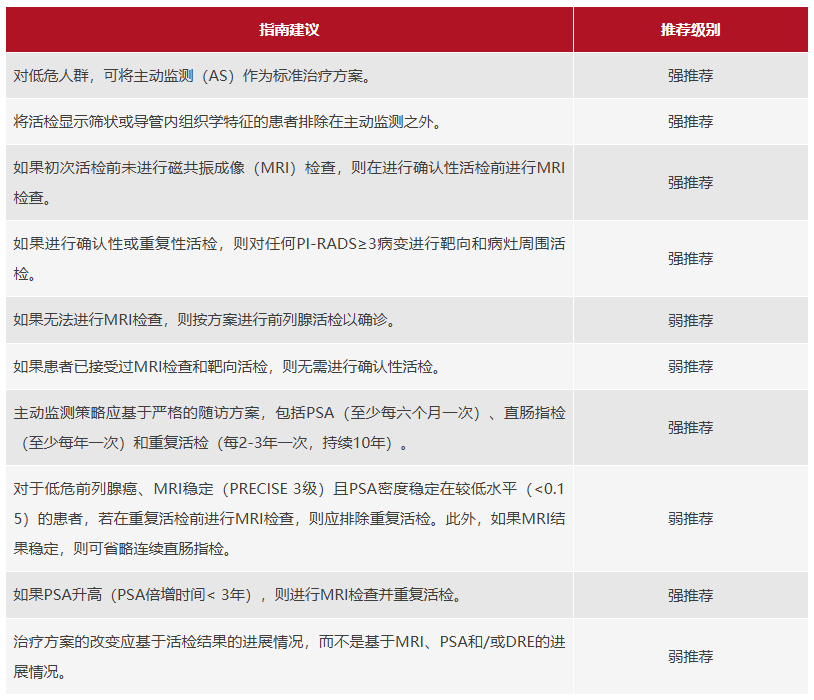
Task: Click 强推荐 in the 对低危人群 row
Action: point(690,76)
